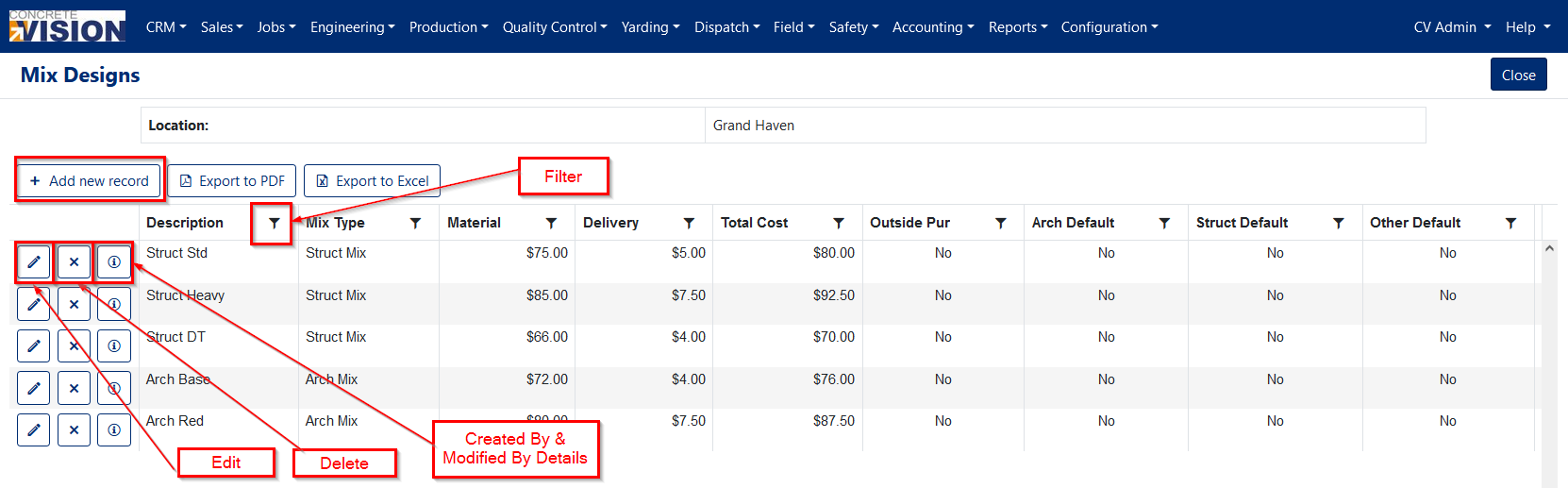
Task: Click Add new record button
Action: point(90,180)
